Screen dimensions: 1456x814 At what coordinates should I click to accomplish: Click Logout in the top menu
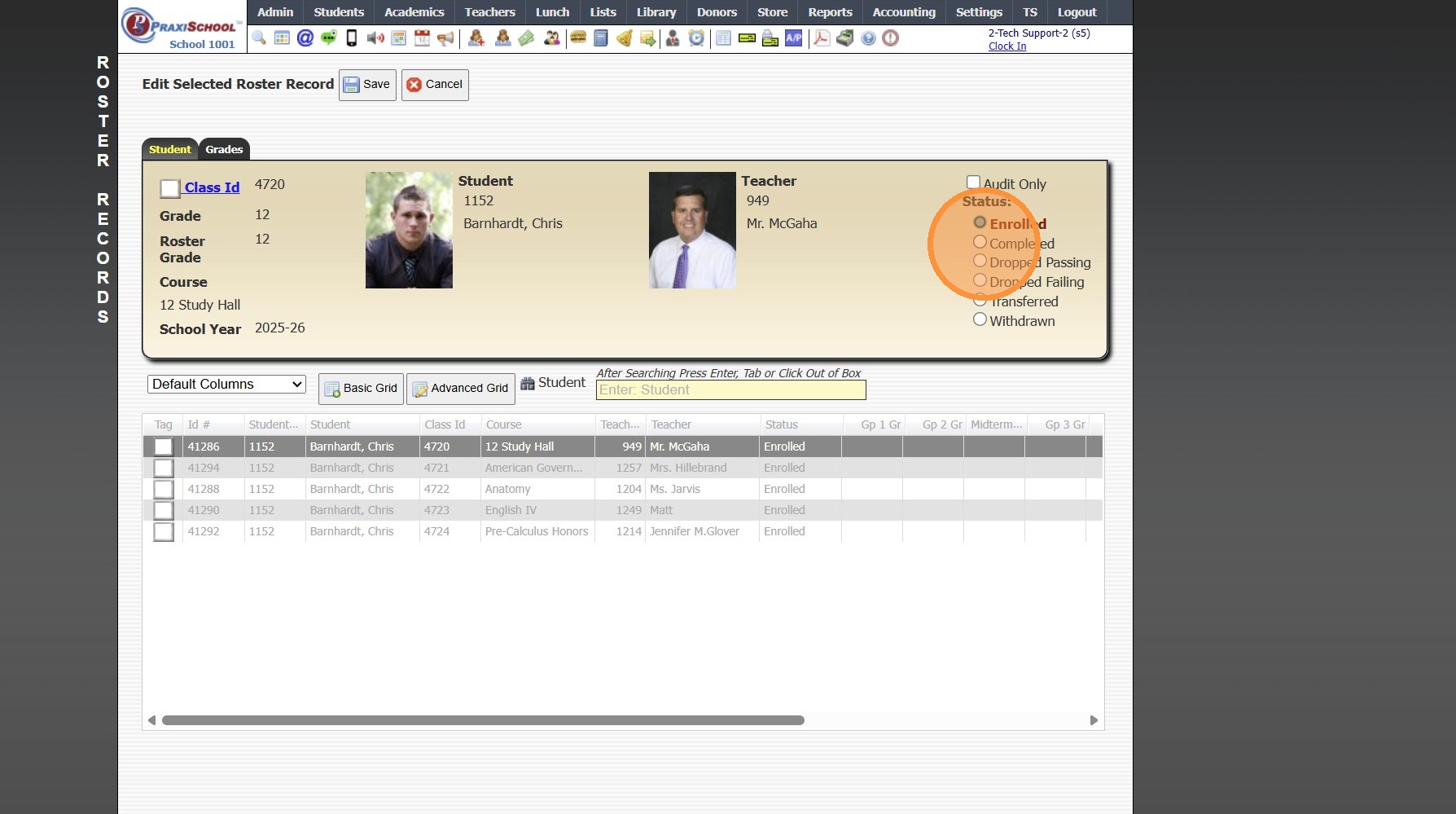coord(1077,12)
